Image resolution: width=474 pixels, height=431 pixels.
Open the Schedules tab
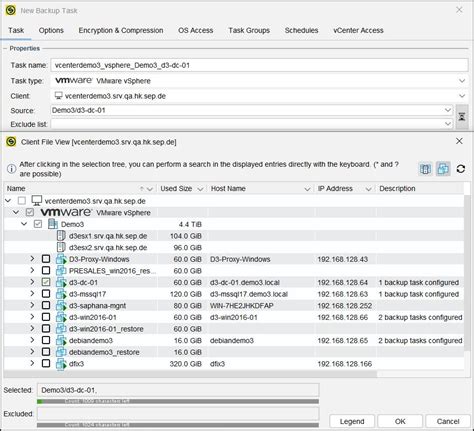301,30
